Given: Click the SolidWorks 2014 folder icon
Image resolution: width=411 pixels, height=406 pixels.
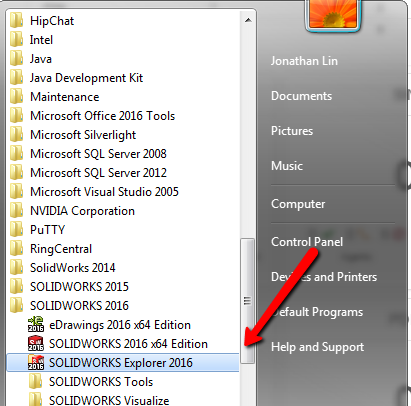Looking at the screenshot, I should (x=16, y=267).
